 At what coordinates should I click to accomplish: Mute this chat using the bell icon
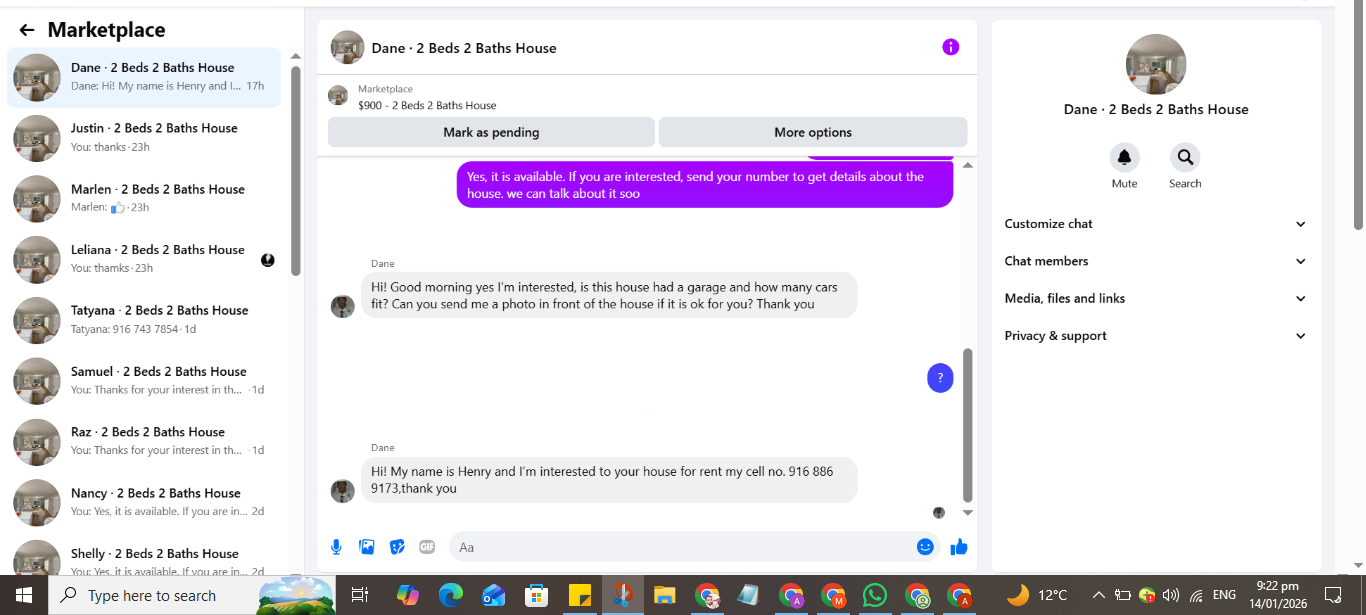[1124, 157]
